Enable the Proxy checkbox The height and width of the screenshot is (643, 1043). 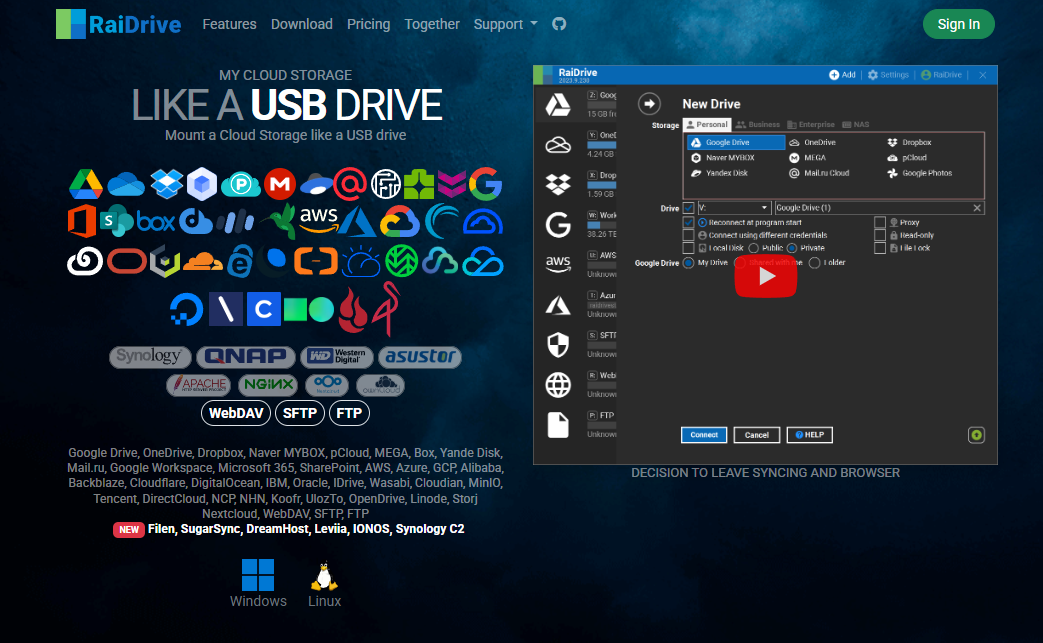[x=880, y=222]
